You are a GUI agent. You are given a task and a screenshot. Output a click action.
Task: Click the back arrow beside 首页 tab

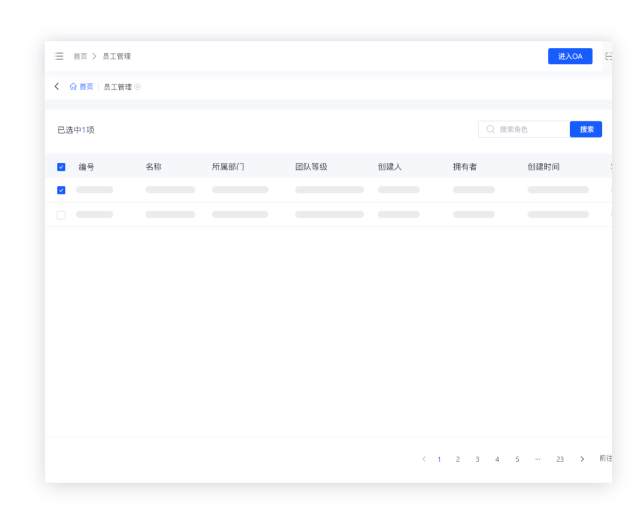pyautogui.click(x=57, y=87)
